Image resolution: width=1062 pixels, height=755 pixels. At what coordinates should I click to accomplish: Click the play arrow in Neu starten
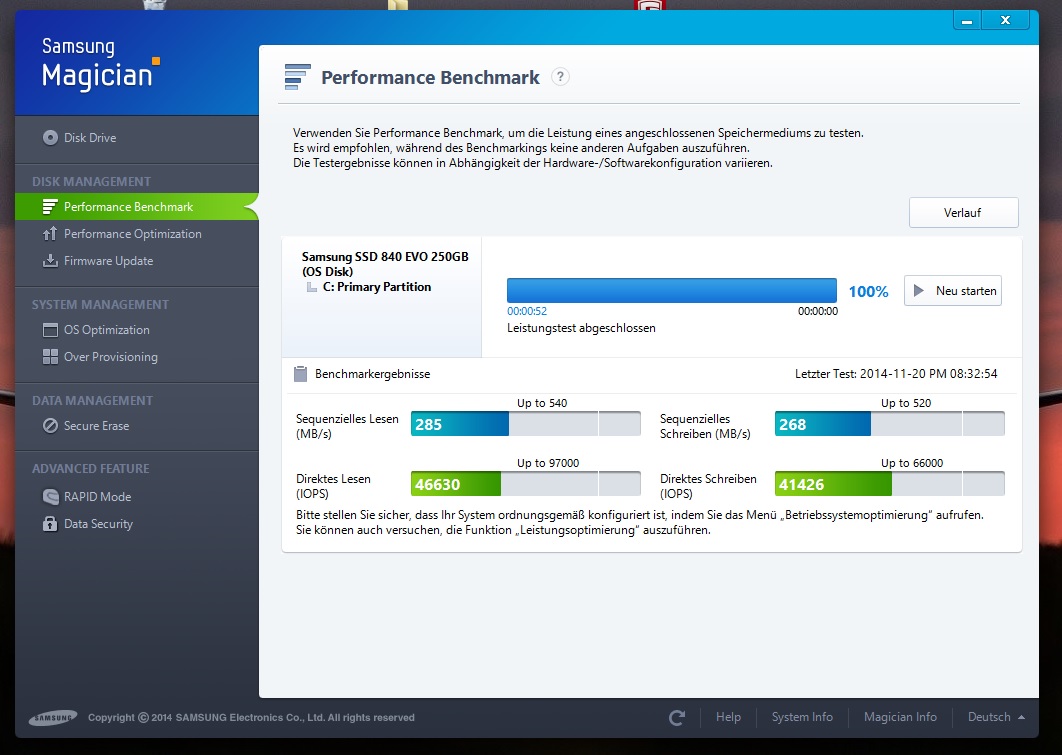[x=918, y=290]
